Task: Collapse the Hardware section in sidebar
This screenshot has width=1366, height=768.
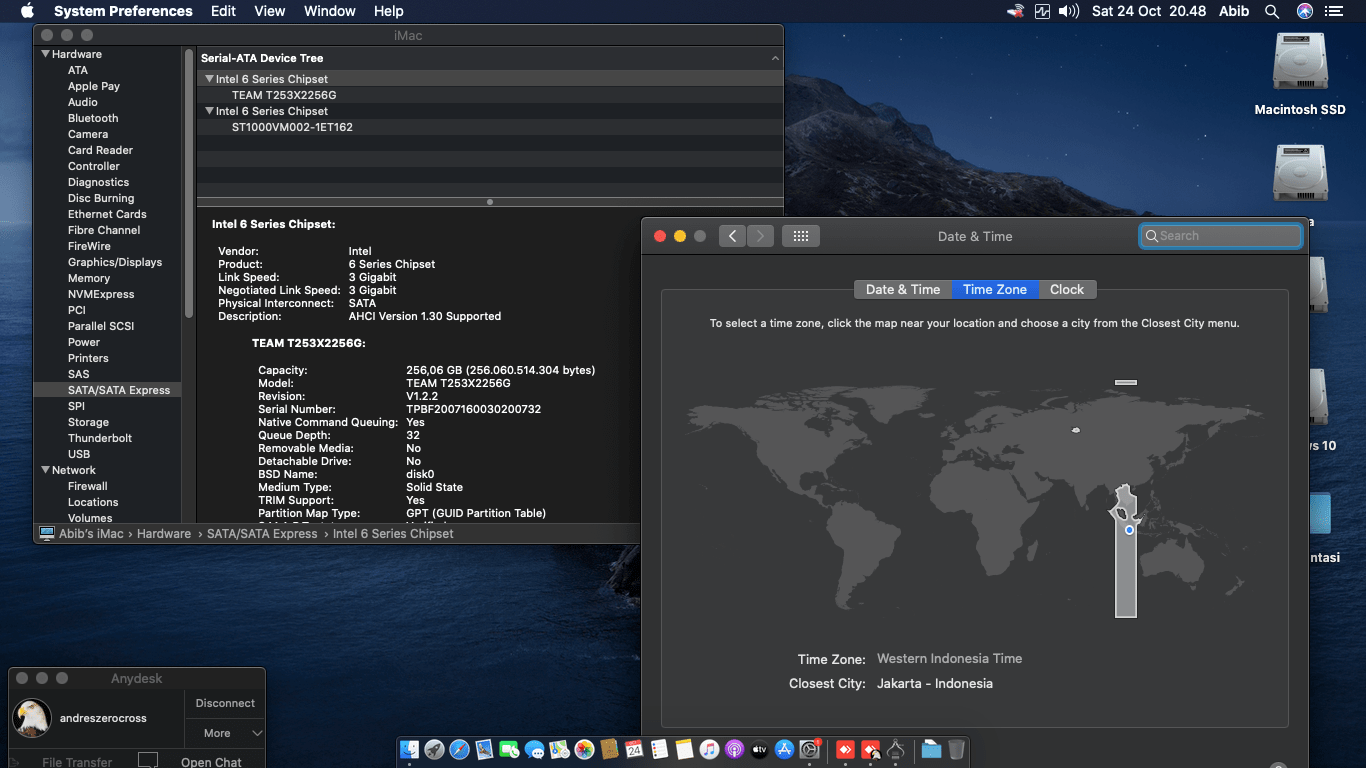Action: coord(45,54)
